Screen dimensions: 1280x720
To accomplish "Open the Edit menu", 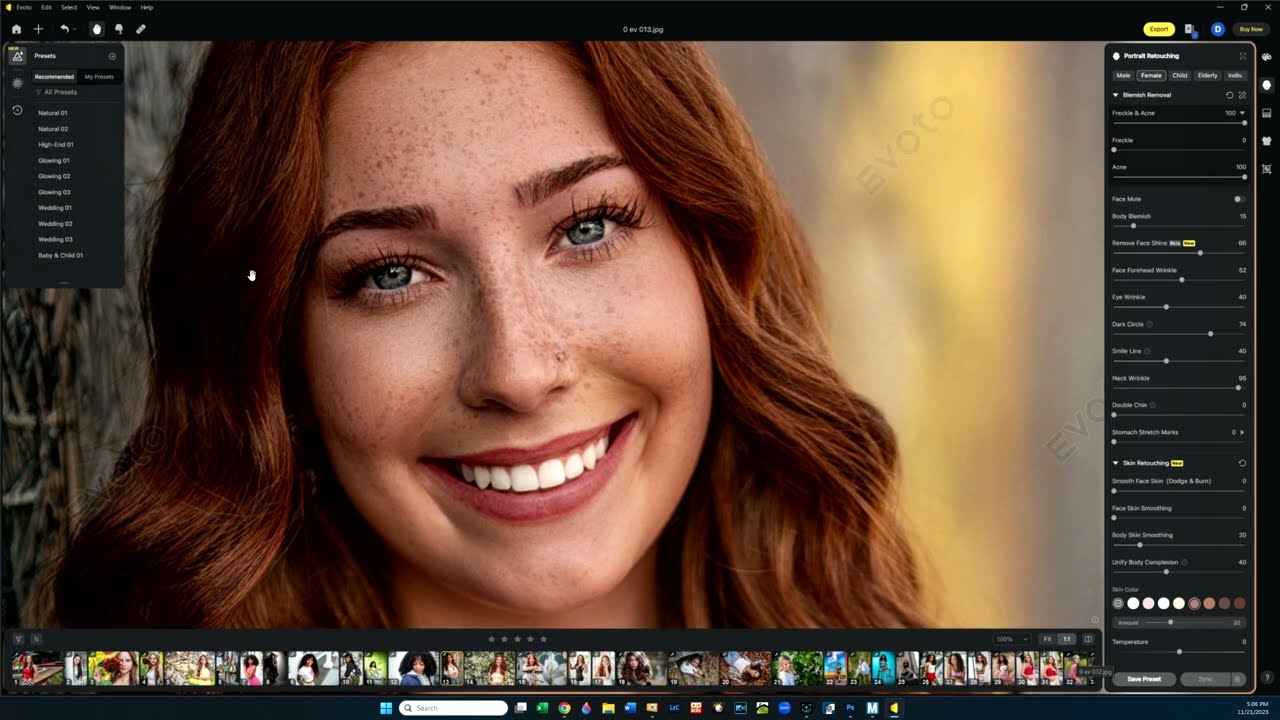I will point(46,7).
